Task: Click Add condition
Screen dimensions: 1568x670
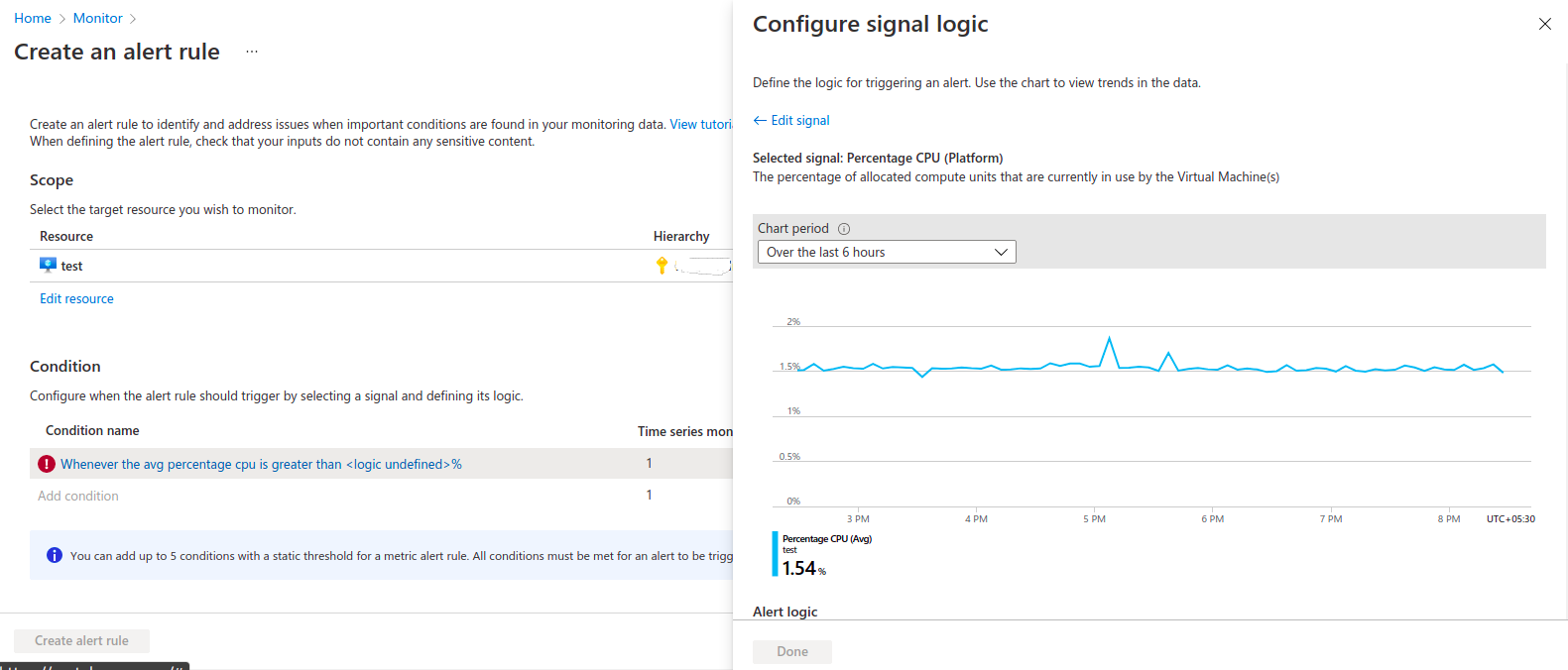Action: (x=78, y=496)
